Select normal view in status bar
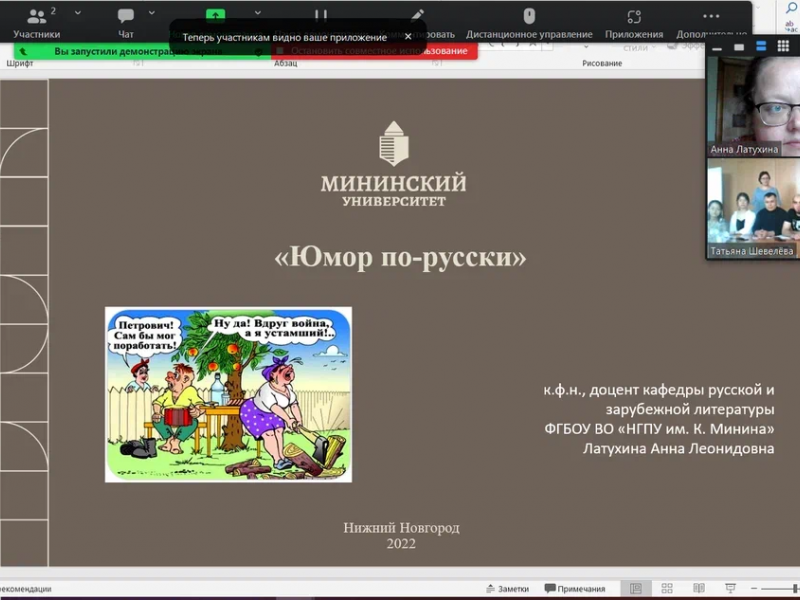Image resolution: width=800 pixels, height=600 pixels. click(635, 589)
